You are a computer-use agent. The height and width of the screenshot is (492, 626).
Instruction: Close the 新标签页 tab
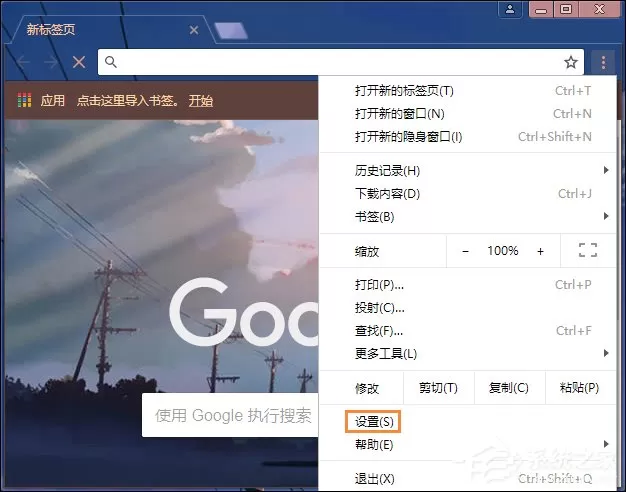[194, 30]
